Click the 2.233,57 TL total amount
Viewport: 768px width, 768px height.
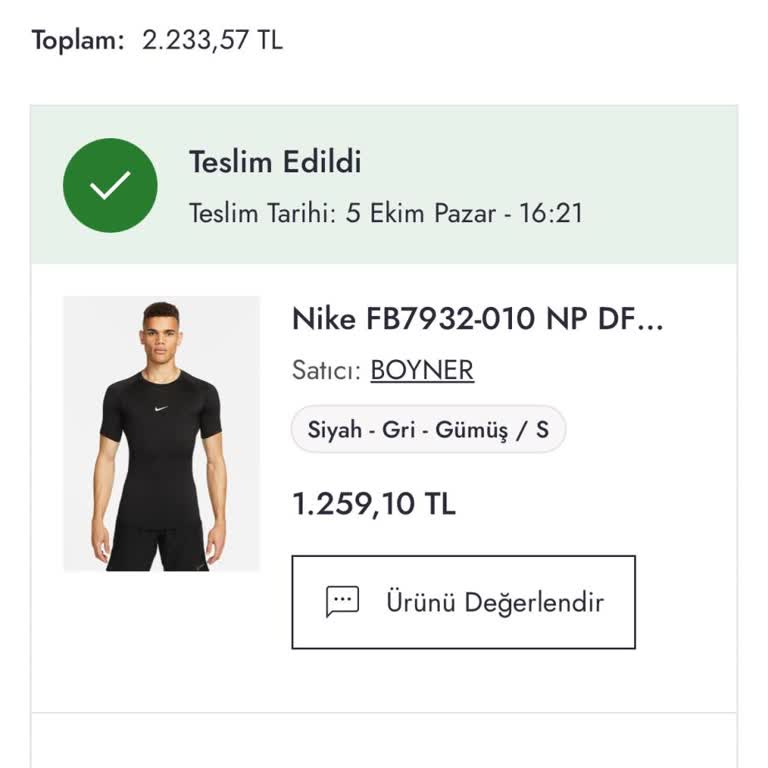pyautogui.click(x=212, y=41)
